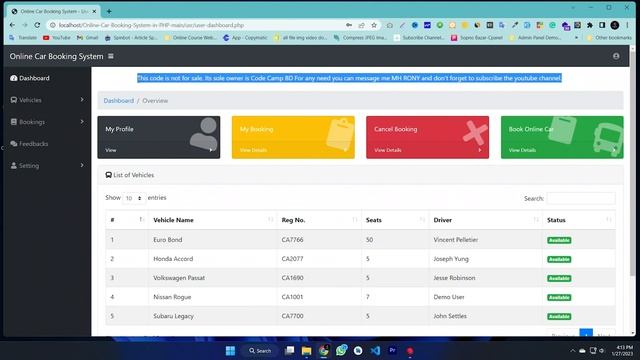Open View Details on Cancel Booking card
640x360 pixels.
[387, 150]
